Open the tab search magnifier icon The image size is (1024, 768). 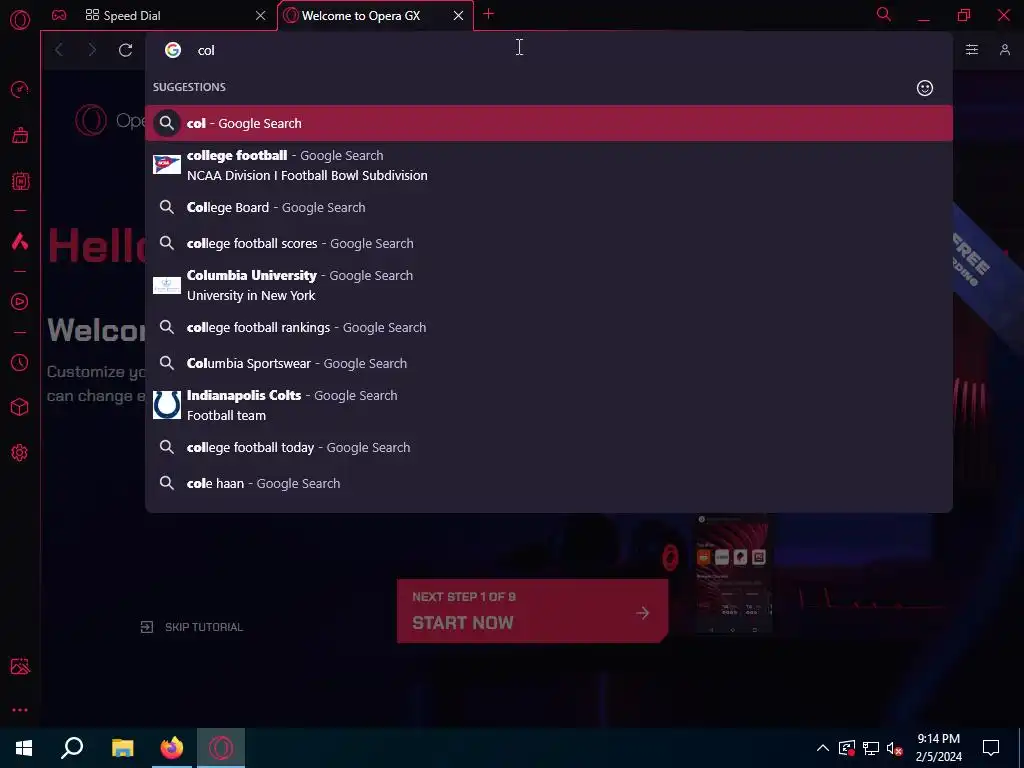tap(884, 14)
